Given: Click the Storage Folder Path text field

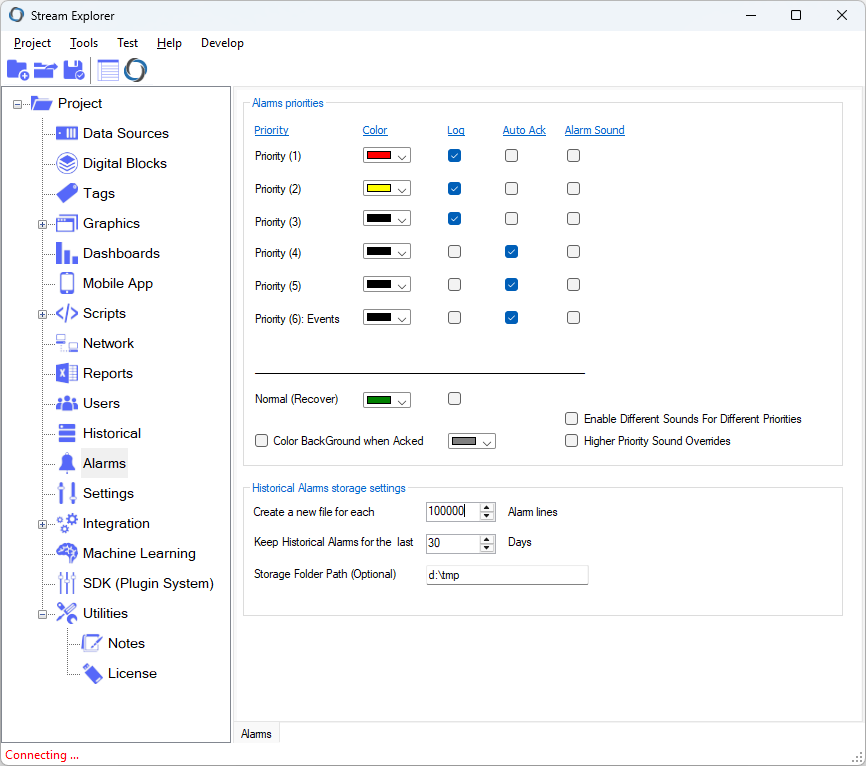Looking at the screenshot, I should tap(507, 575).
